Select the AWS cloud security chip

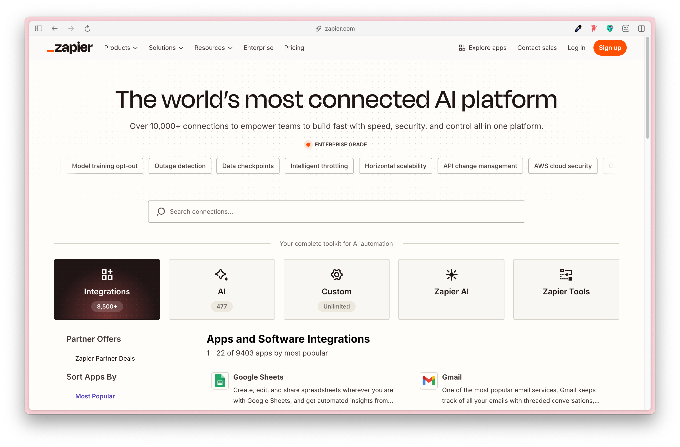(x=563, y=166)
